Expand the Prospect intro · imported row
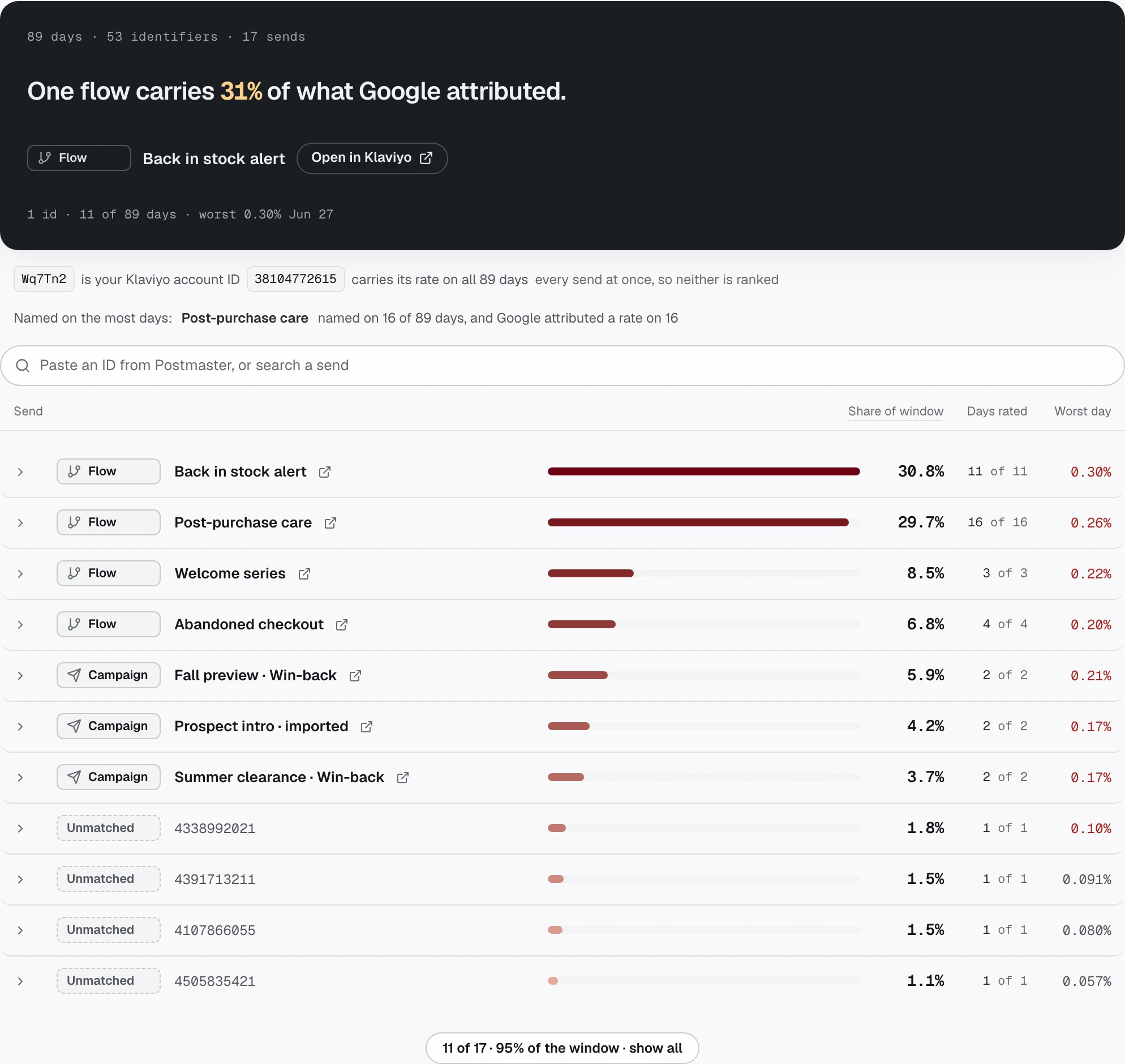Image resolution: width=1125 pixels, height=1064 pixels. coord(20,727)
